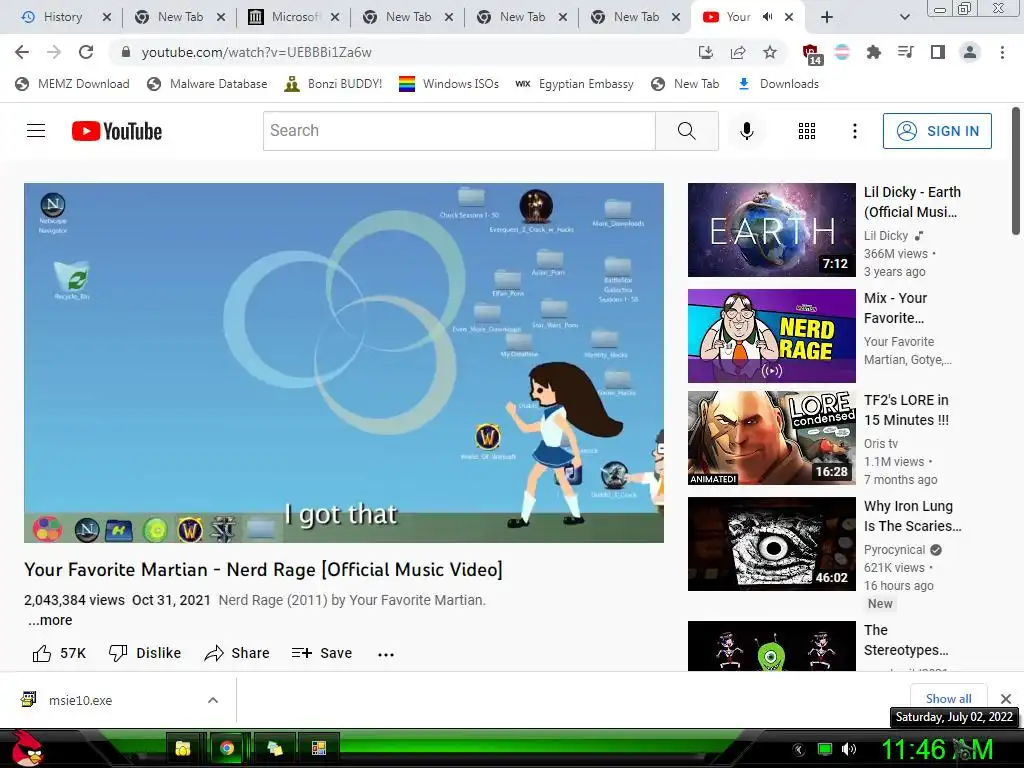Close the downloads bar
The height and width of the screenshot is (768, 1024).
click(1006, 699)
